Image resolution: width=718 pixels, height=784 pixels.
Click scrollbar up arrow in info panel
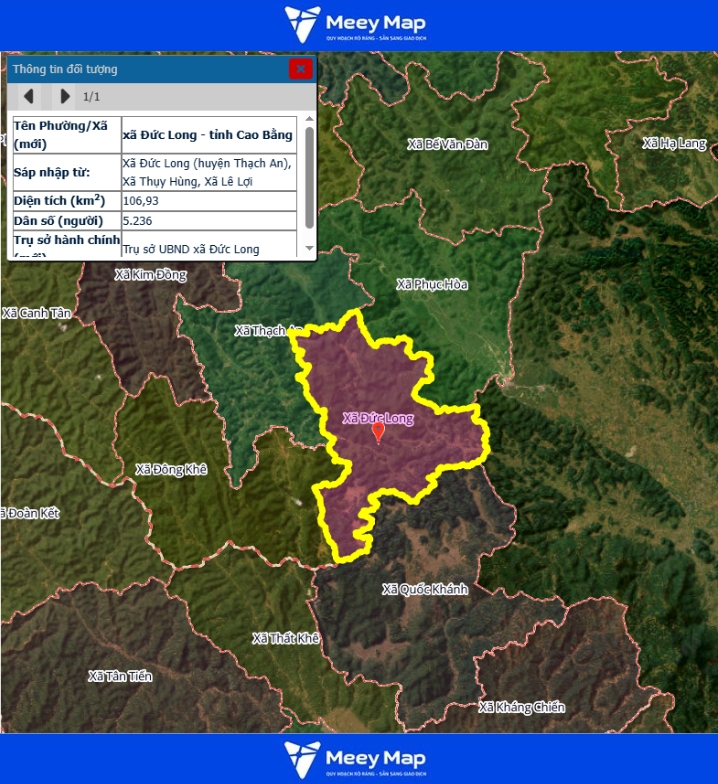(x=309, y=120)
